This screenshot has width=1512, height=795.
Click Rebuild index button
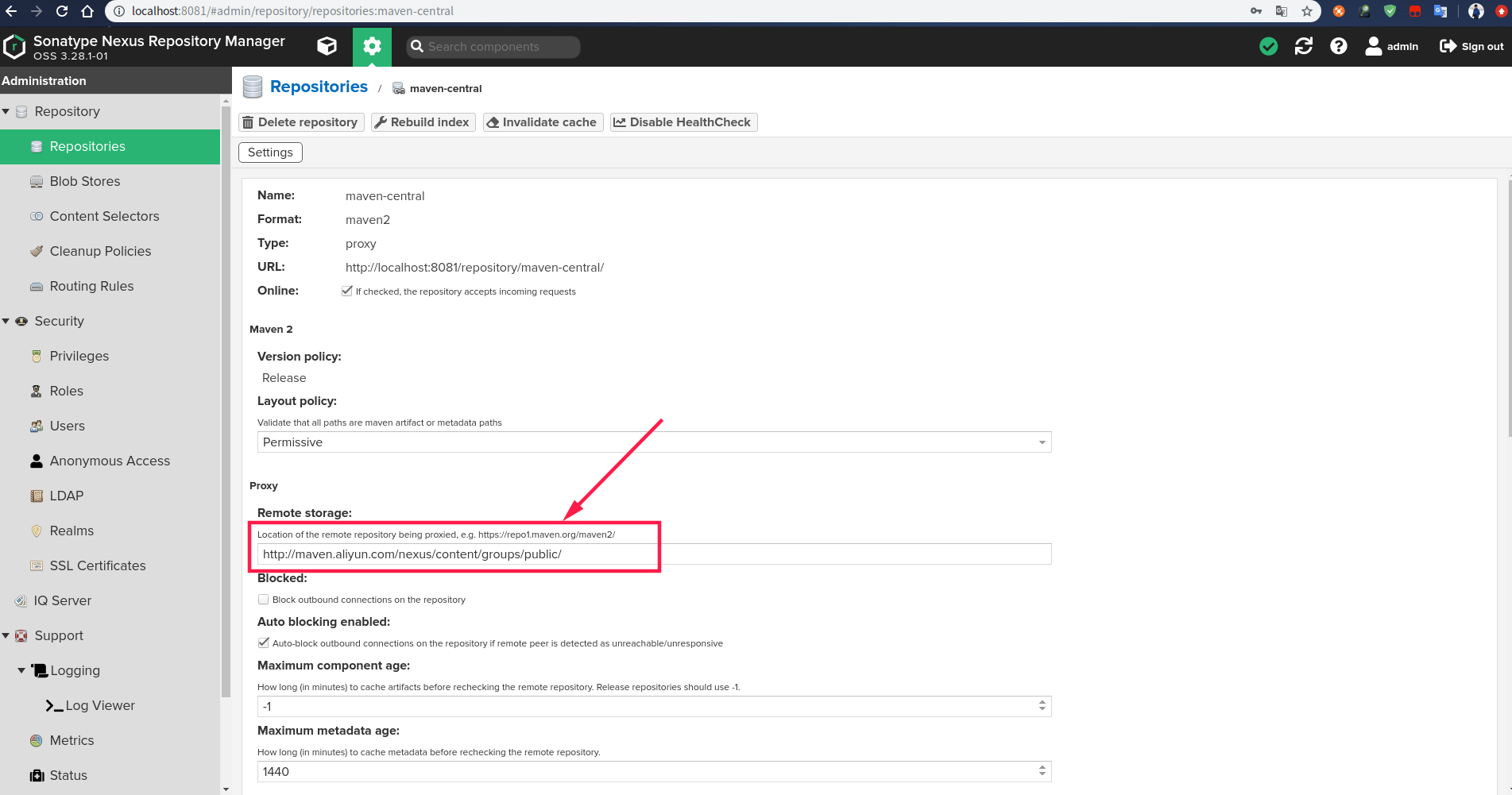[423, 122]
